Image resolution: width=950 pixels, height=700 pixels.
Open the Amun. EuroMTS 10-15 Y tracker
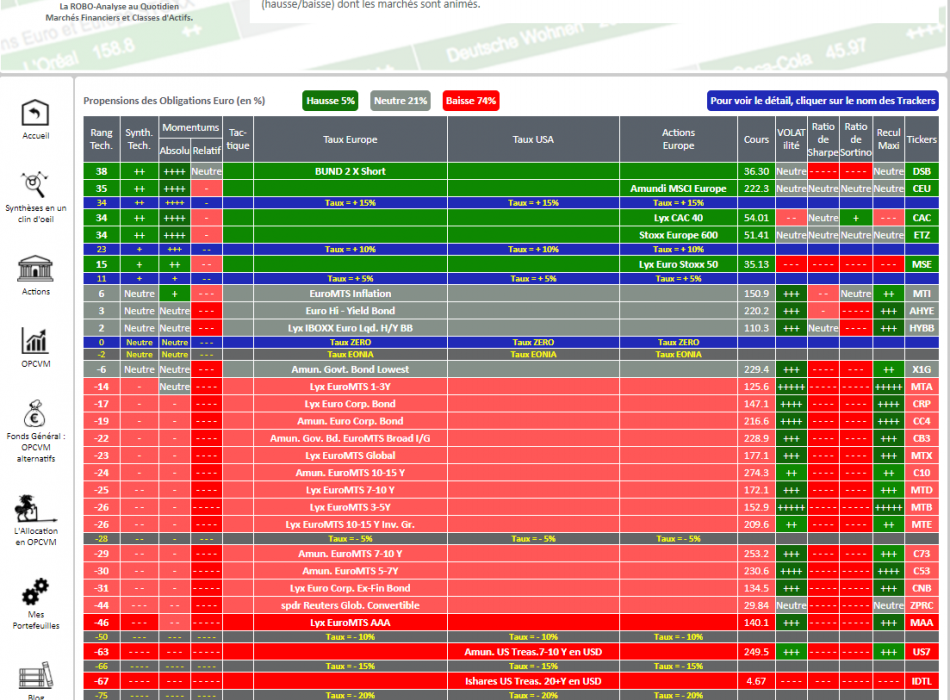click(x=350, y=473)
